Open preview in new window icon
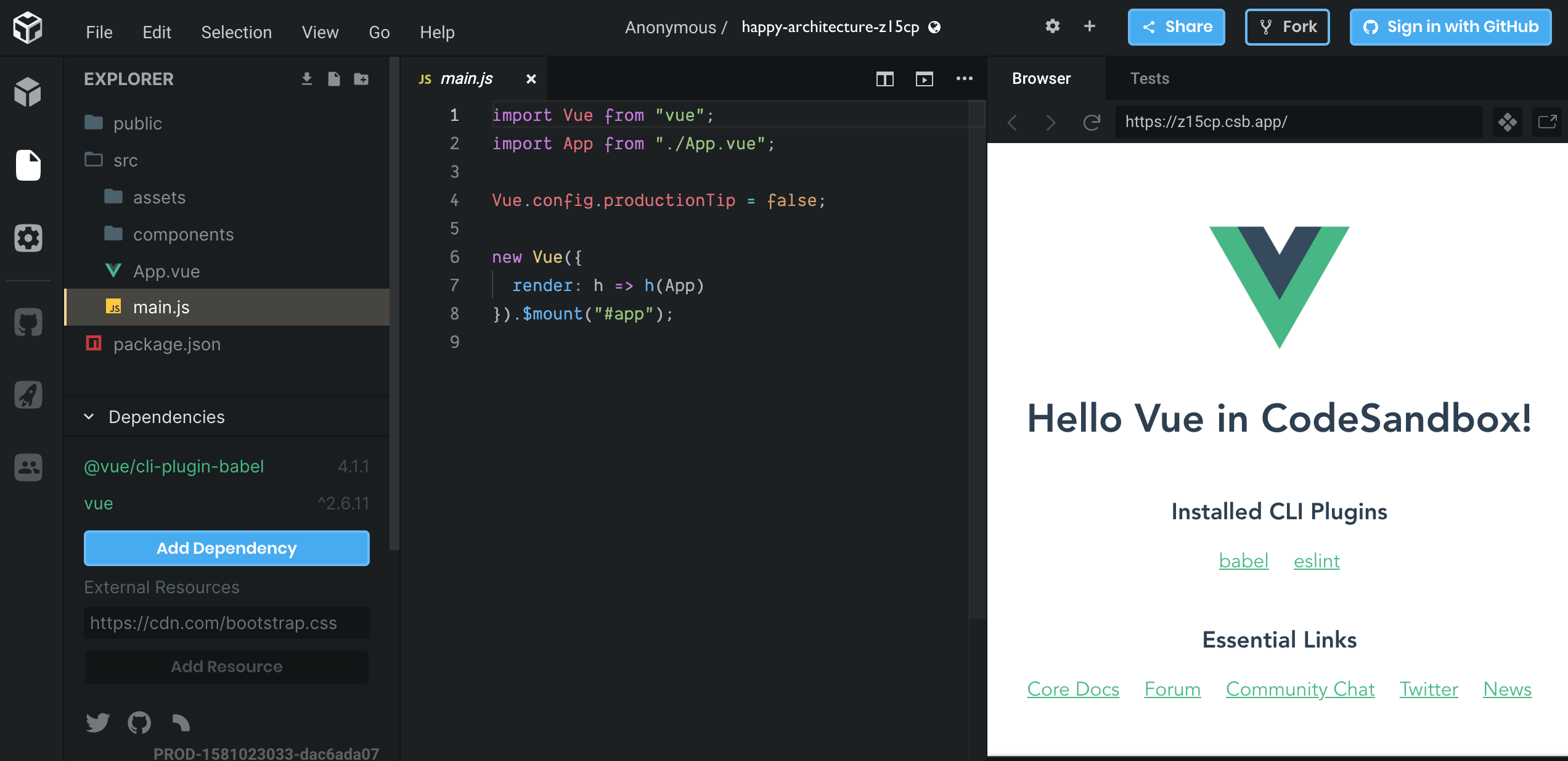 tap(1547, 122)
